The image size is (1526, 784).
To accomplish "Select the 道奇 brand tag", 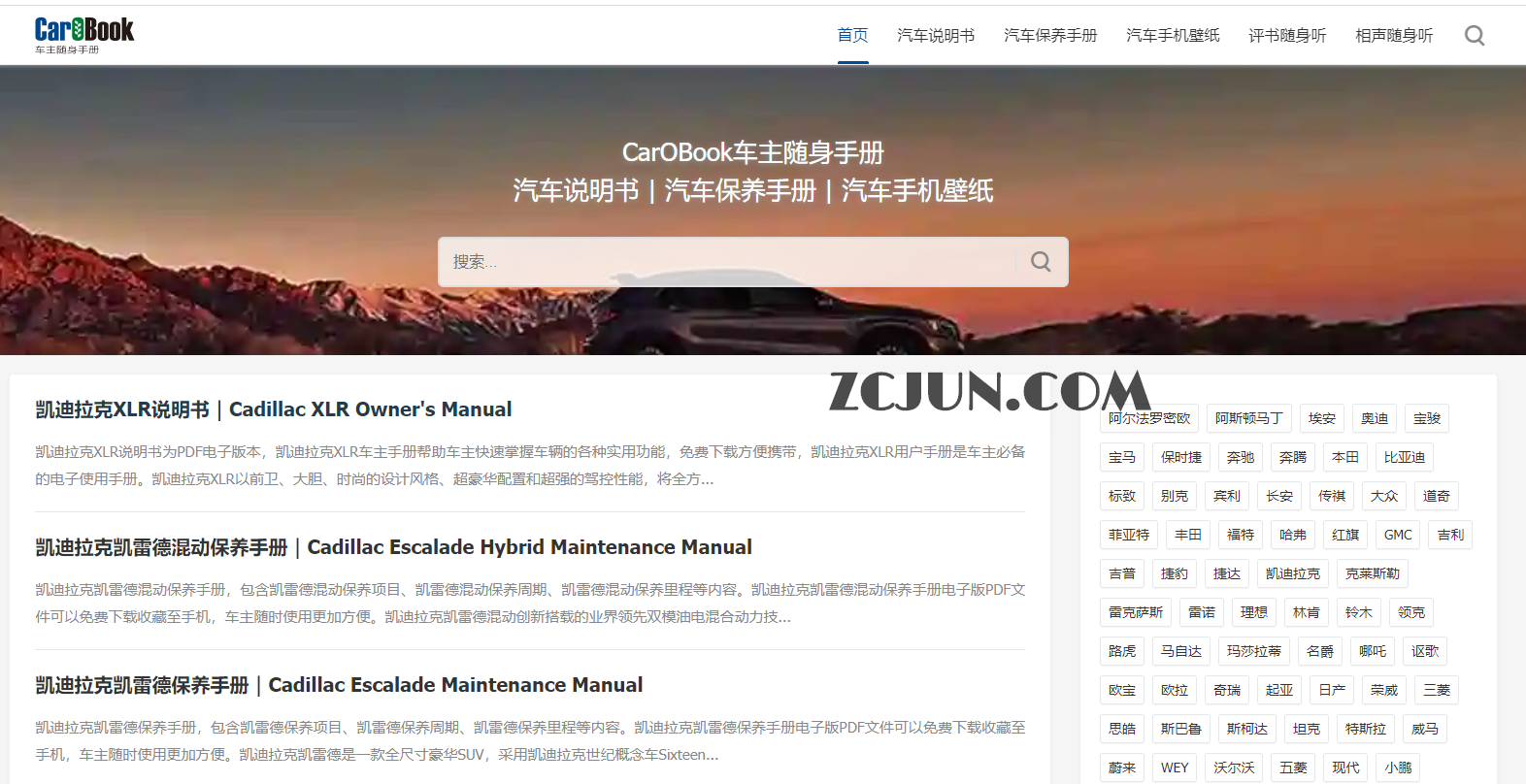I will click(x=1437, y=496).
